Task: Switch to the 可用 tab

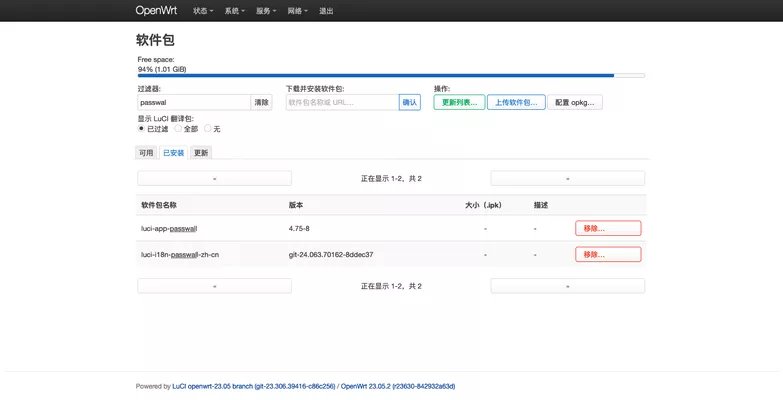Action: pyautogui.click(x=146, y=153)
